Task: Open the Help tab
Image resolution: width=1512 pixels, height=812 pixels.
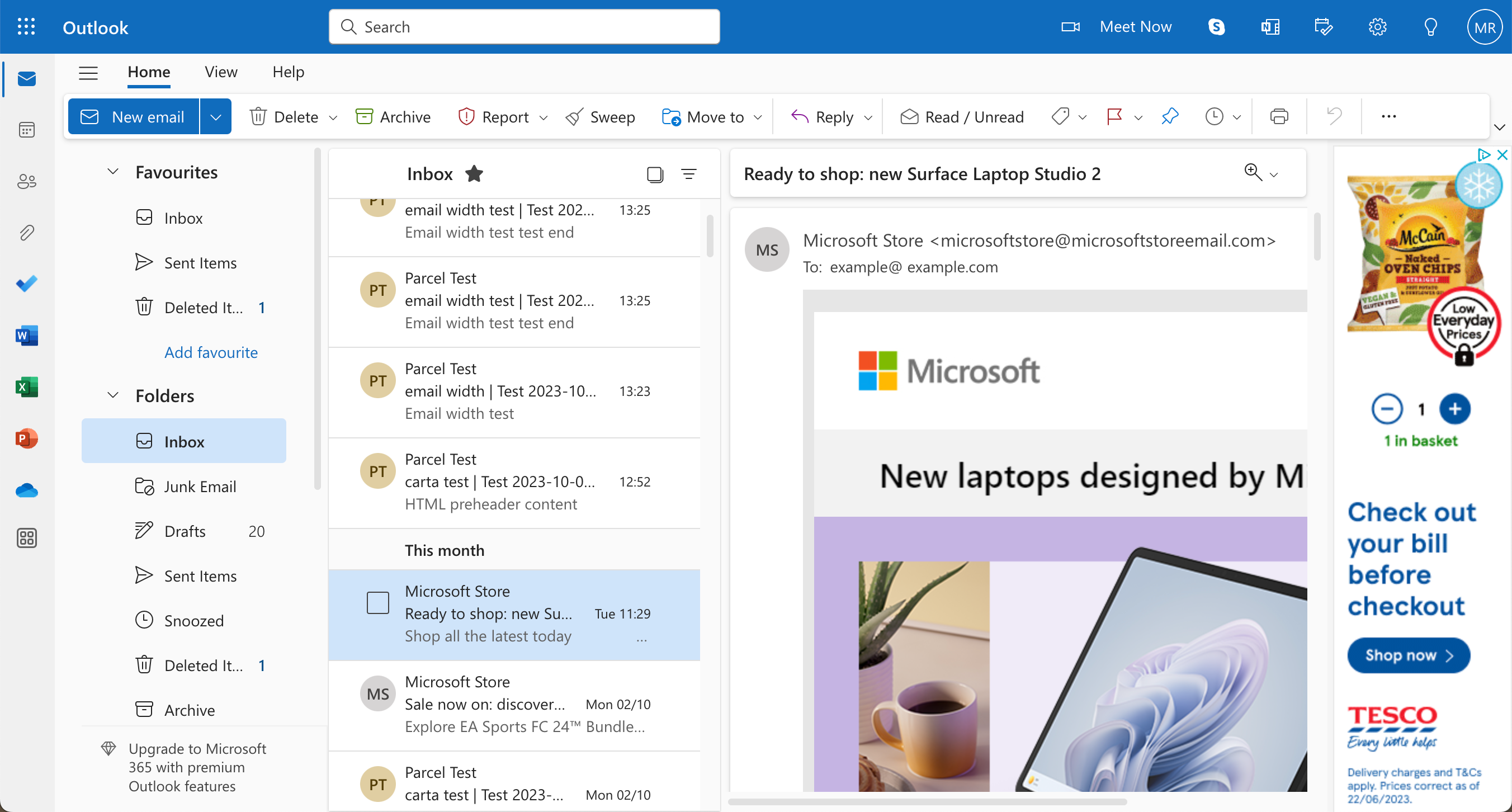Action: pyautogui.click(x=287, y=72)
